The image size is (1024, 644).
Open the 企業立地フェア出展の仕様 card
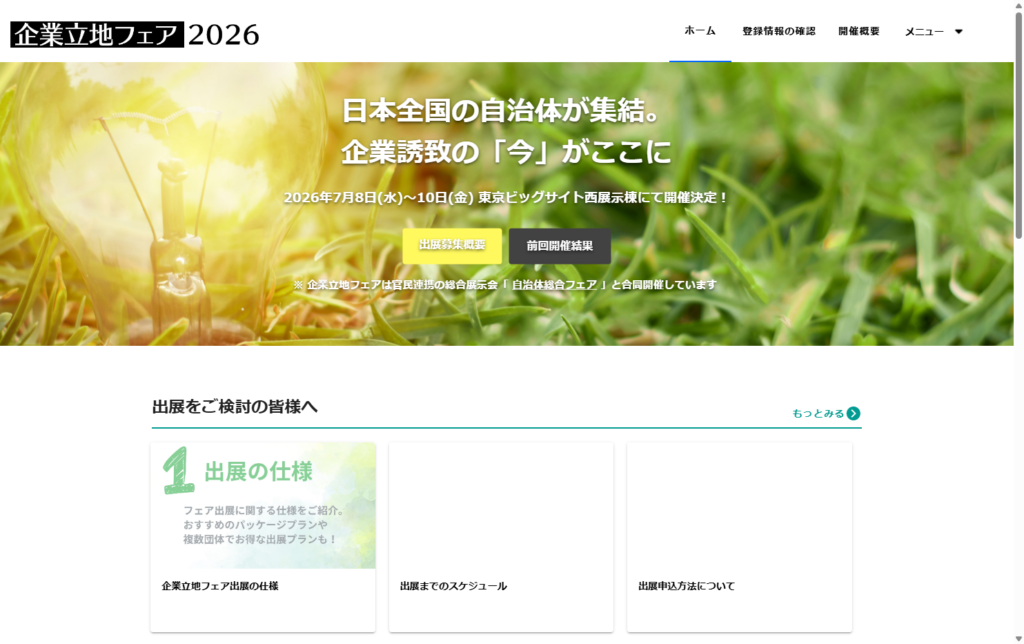(224, 585)
